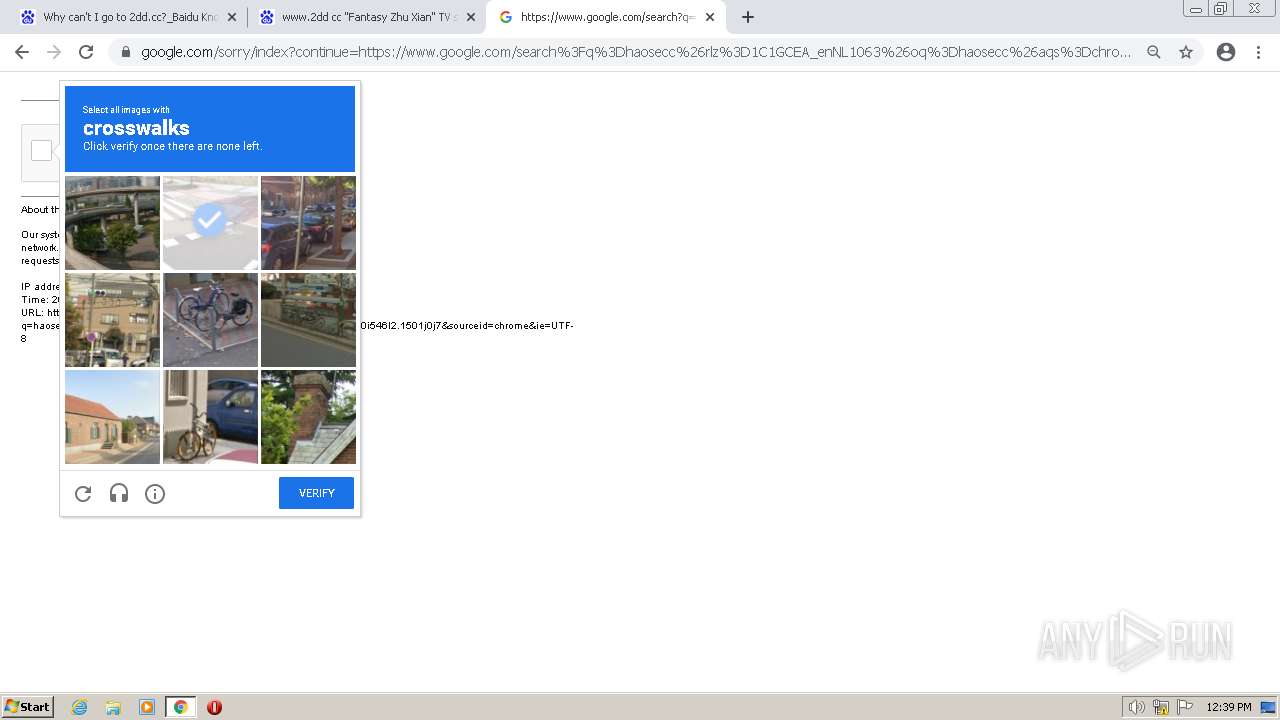Open the Windows Start menu

(28, 707)
